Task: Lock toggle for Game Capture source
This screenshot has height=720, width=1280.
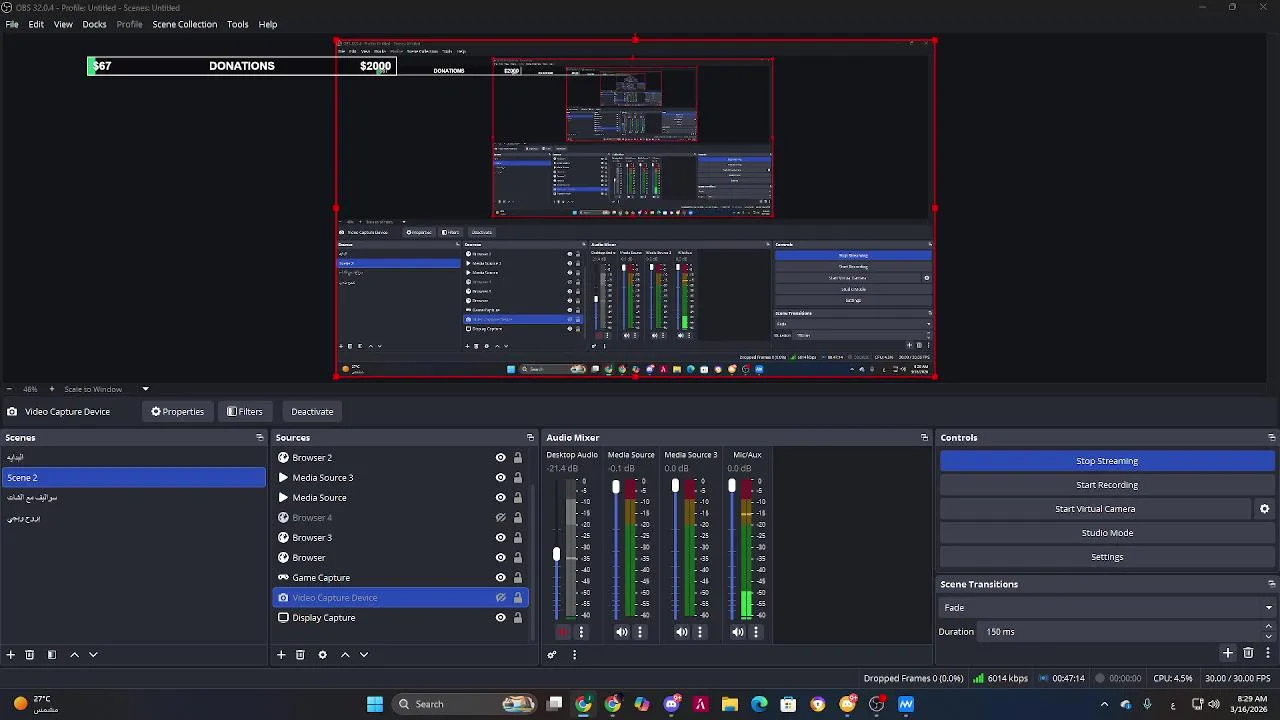Action: click(x=517, y=578)
